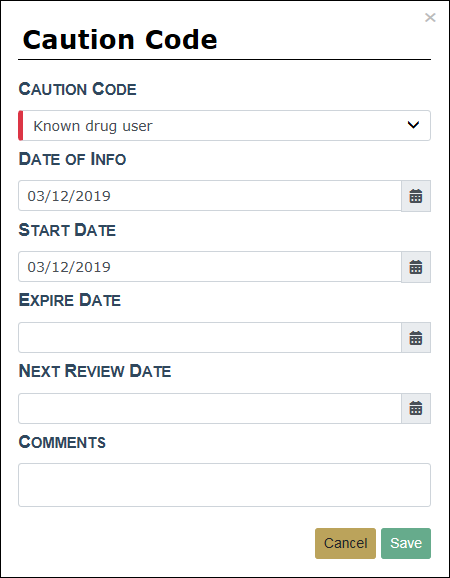
Task: Select the empty Expire Date field
Action: [210, 338]
